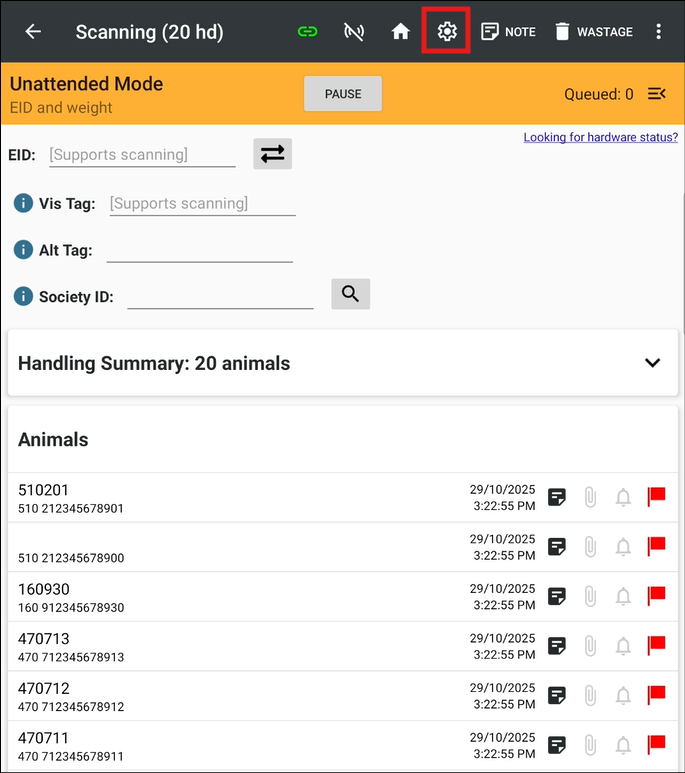This screenshot has height=773, width=685.
Task: Toggle the EID swap arrows button
Action: click(272, 154)
